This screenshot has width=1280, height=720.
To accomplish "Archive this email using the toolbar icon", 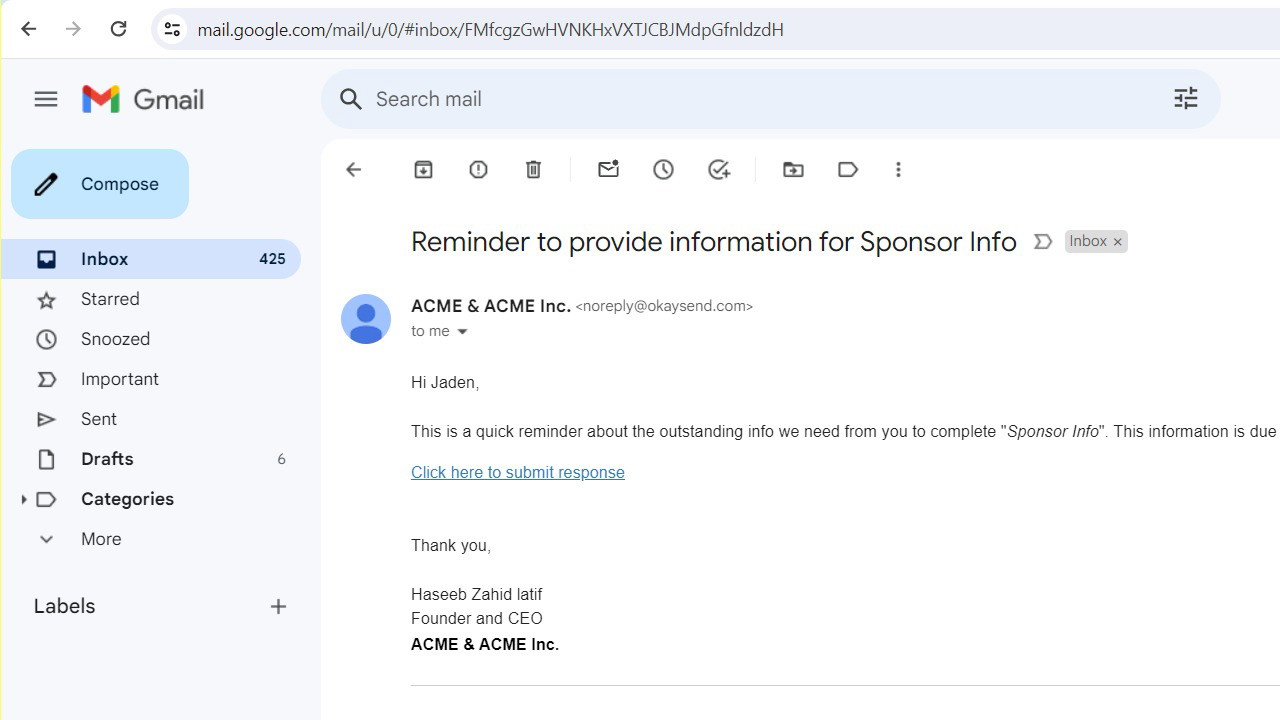I will click(x=423, y=170).
